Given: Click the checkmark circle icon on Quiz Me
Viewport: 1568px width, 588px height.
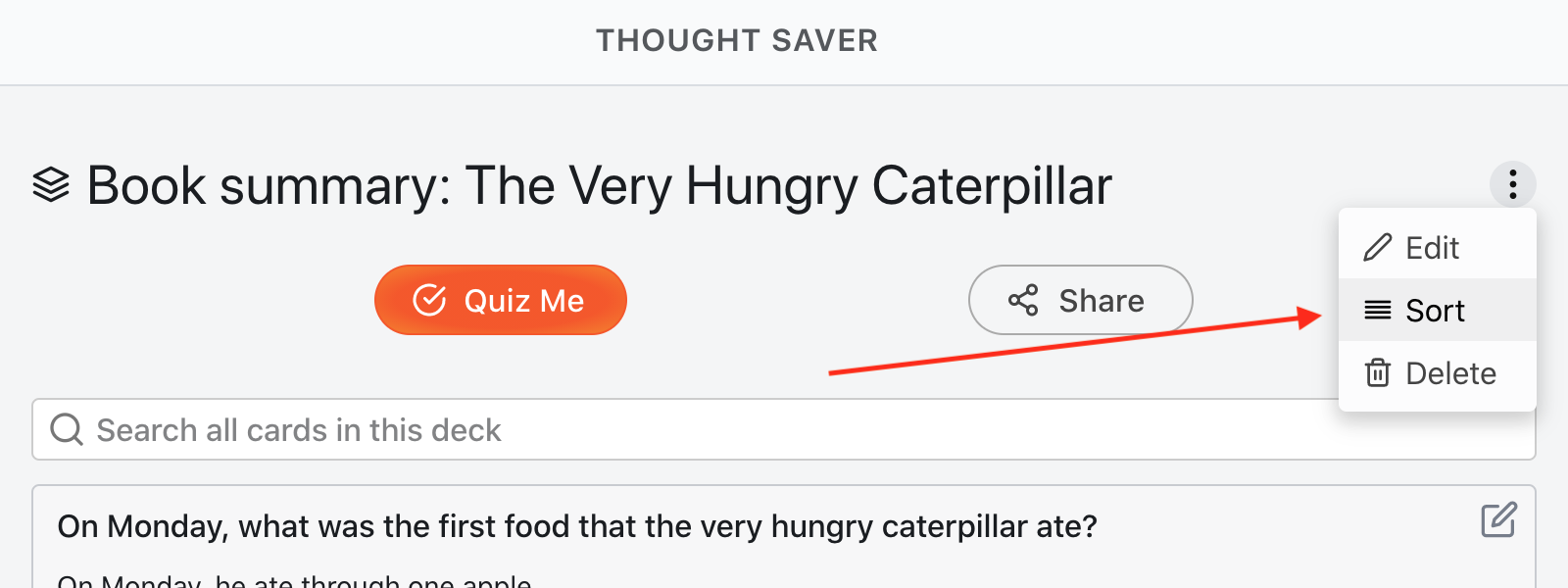Looking at the screenshot, I should (429, 300).
